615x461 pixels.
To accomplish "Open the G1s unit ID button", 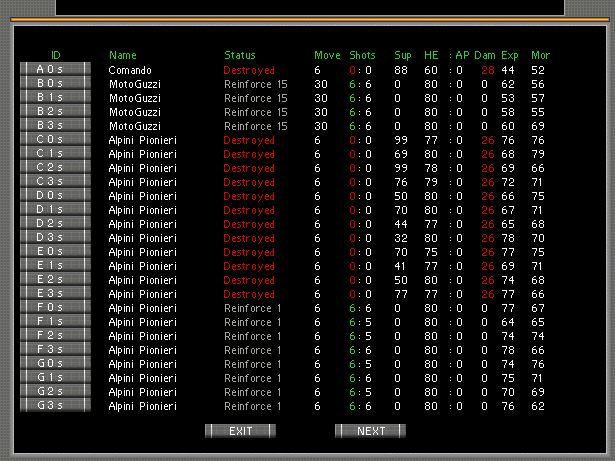I will pos(55,378).
